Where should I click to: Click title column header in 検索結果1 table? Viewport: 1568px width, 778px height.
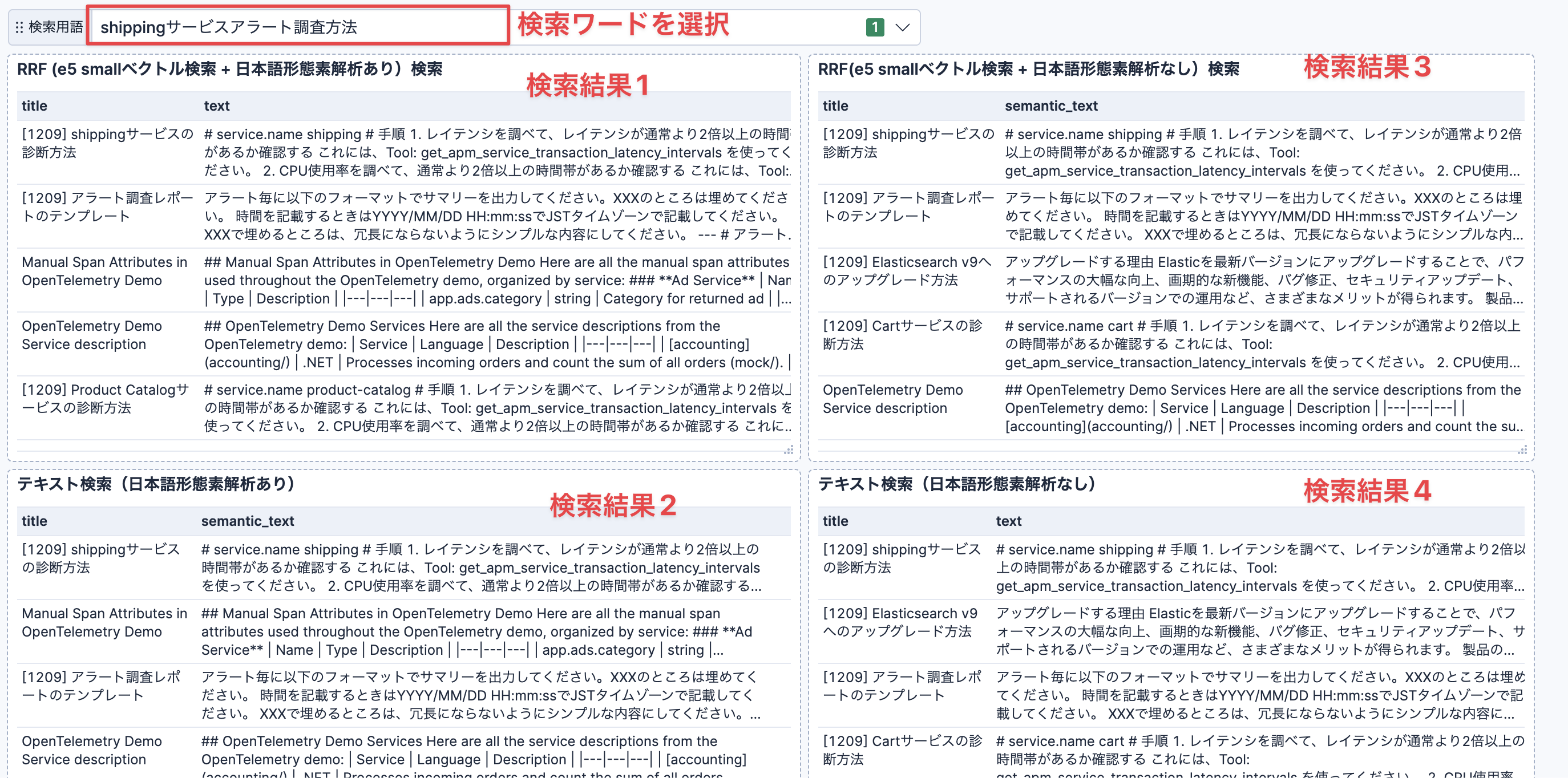point(35,106)
